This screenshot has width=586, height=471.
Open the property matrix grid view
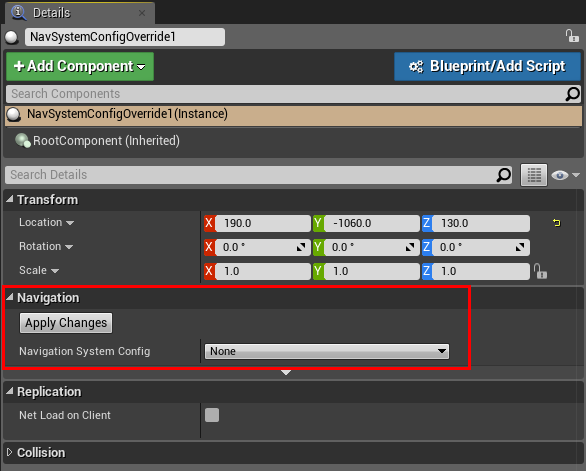tap(534, 175)
